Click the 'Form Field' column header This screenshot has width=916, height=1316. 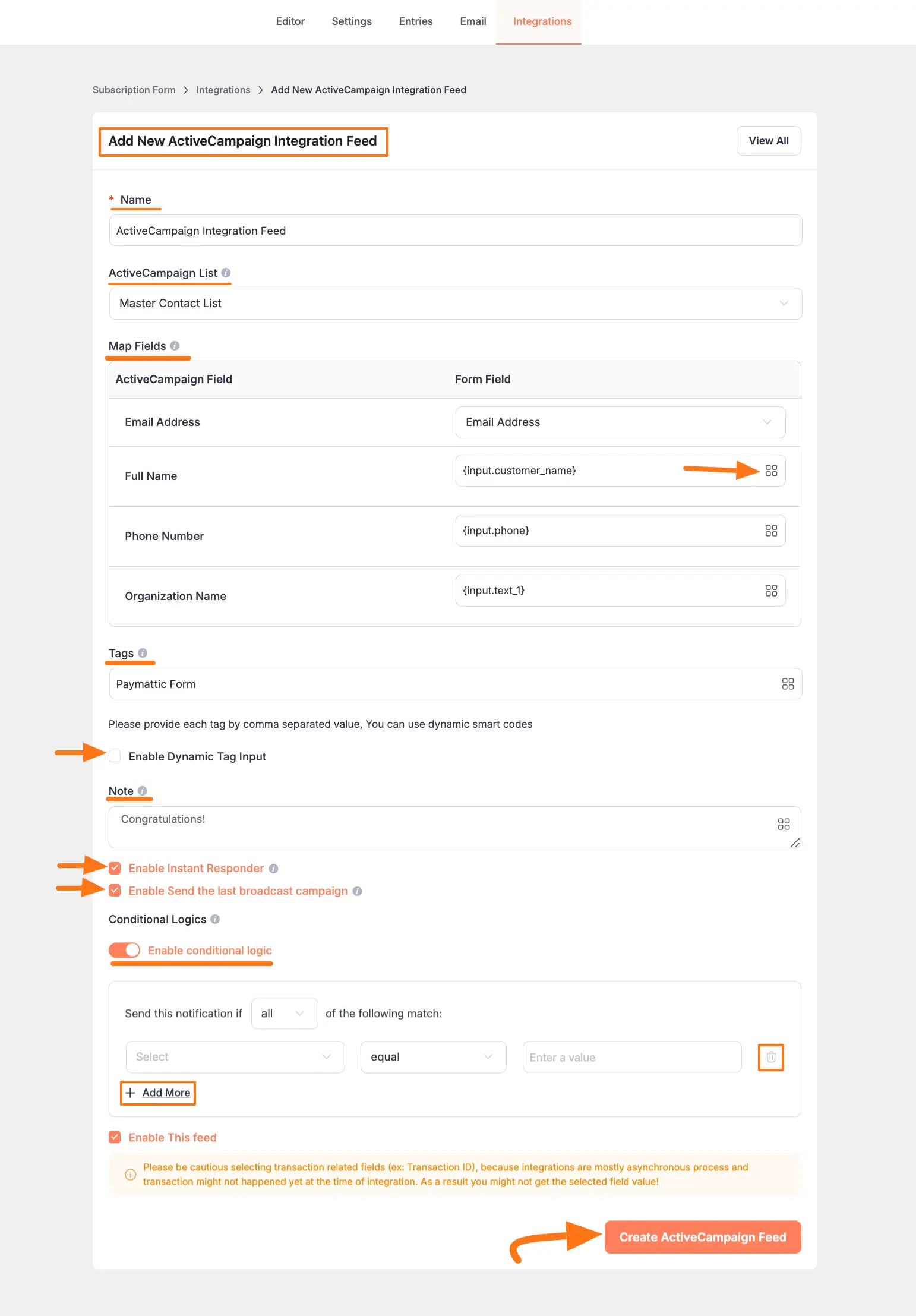coord(483,379)
